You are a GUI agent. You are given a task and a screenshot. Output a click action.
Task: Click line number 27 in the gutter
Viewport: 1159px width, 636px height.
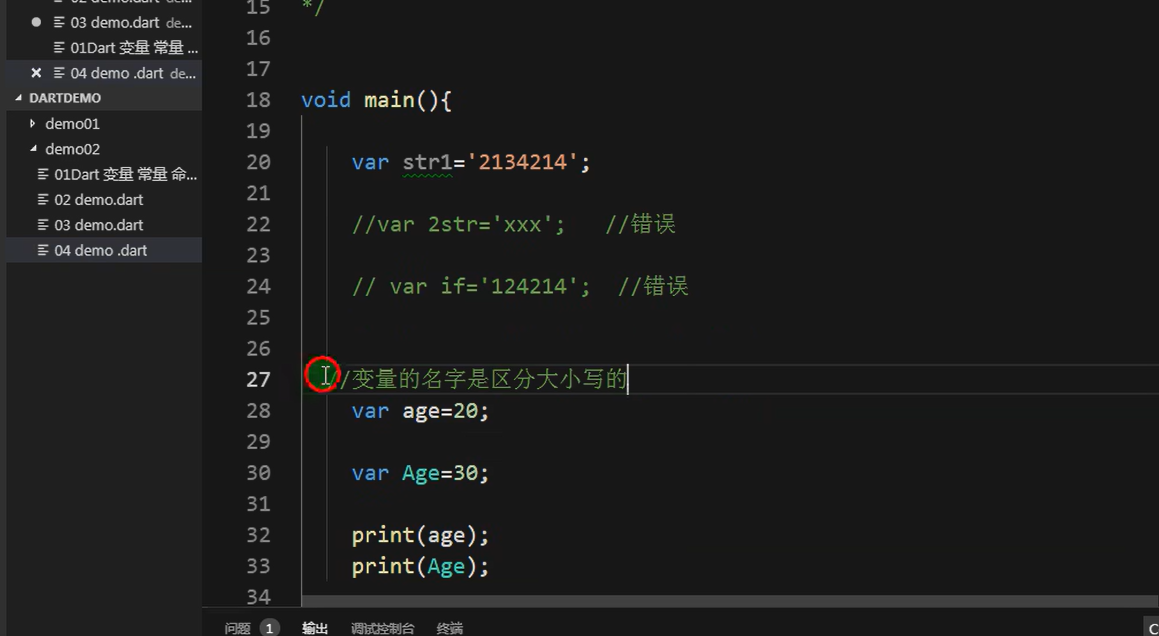point(258,379)
